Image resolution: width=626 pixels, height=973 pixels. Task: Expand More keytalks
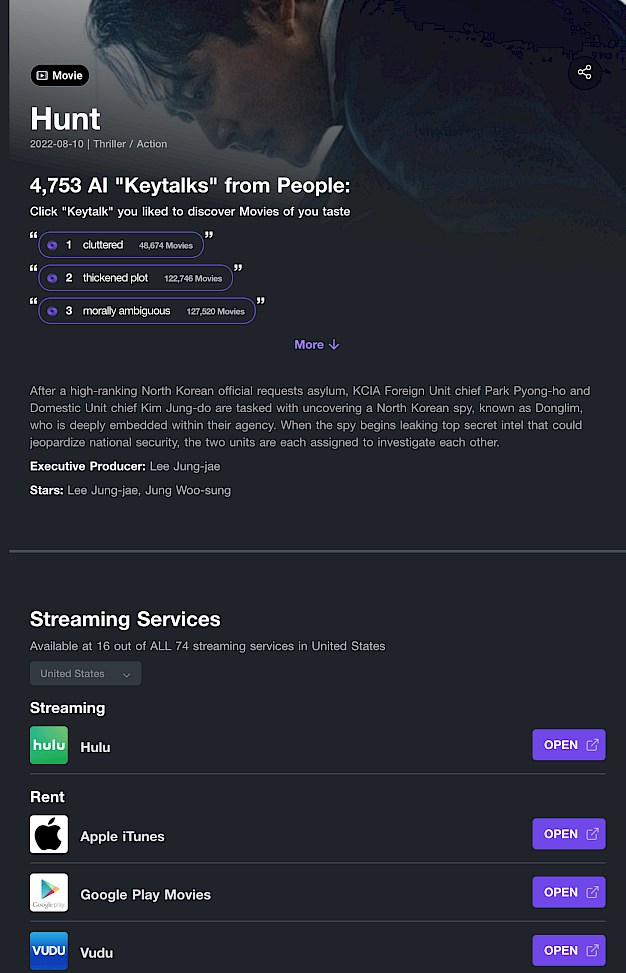pos(317,345)
